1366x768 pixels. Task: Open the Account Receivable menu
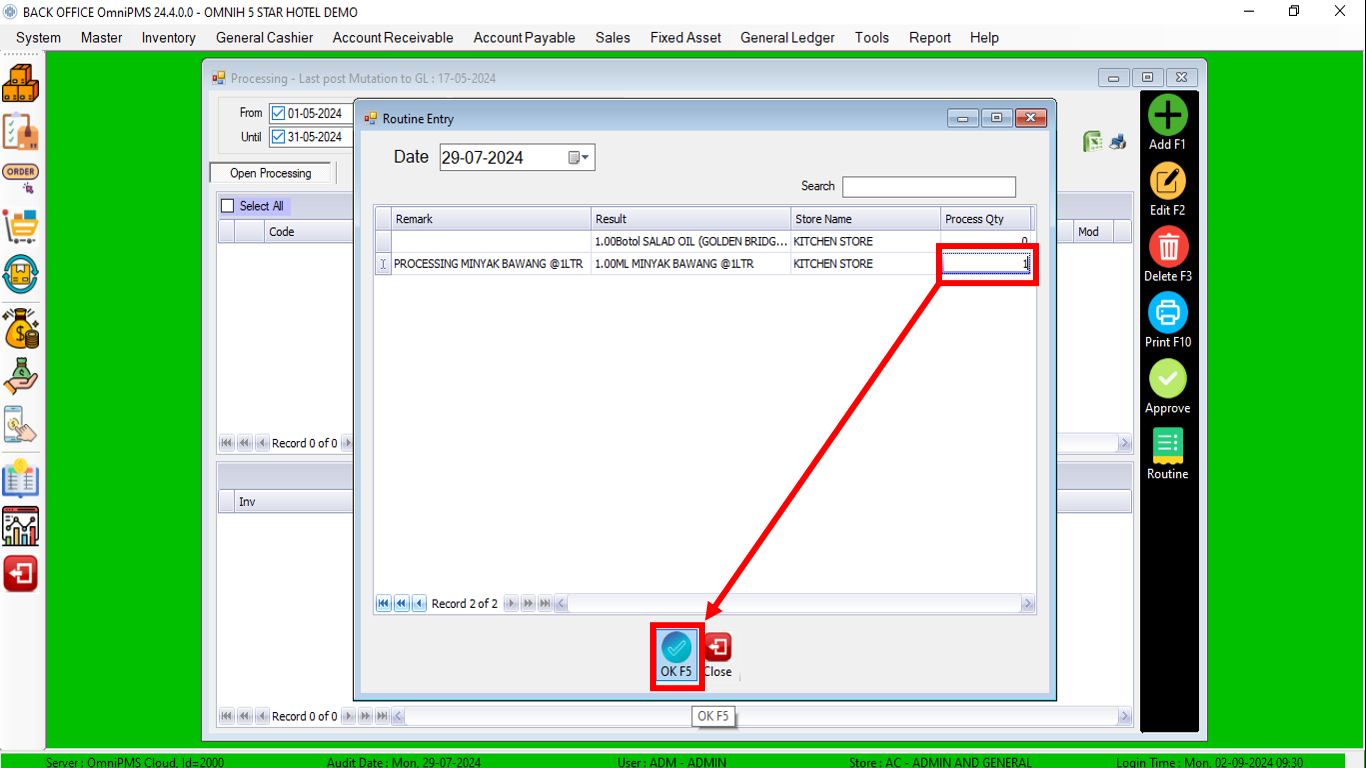[393, 37]
